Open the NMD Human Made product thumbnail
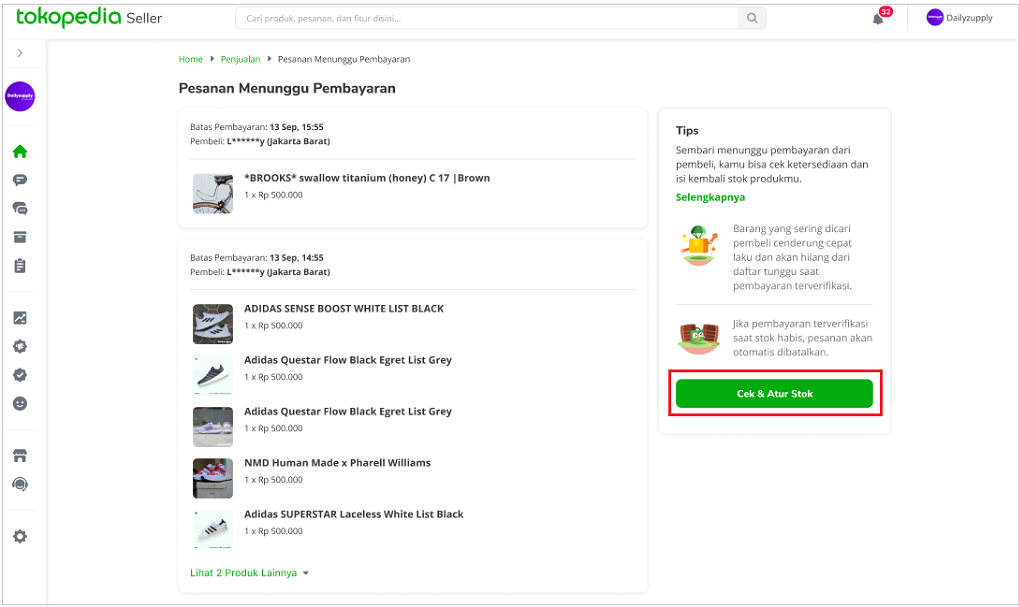The image size is (1019, 607). [213, 478]
